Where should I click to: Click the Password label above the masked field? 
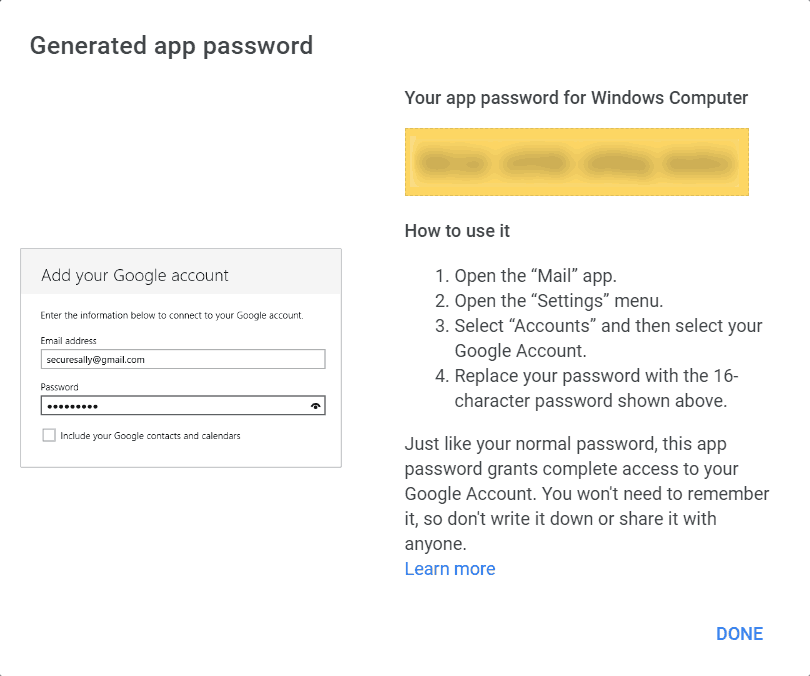pos(59,387)
